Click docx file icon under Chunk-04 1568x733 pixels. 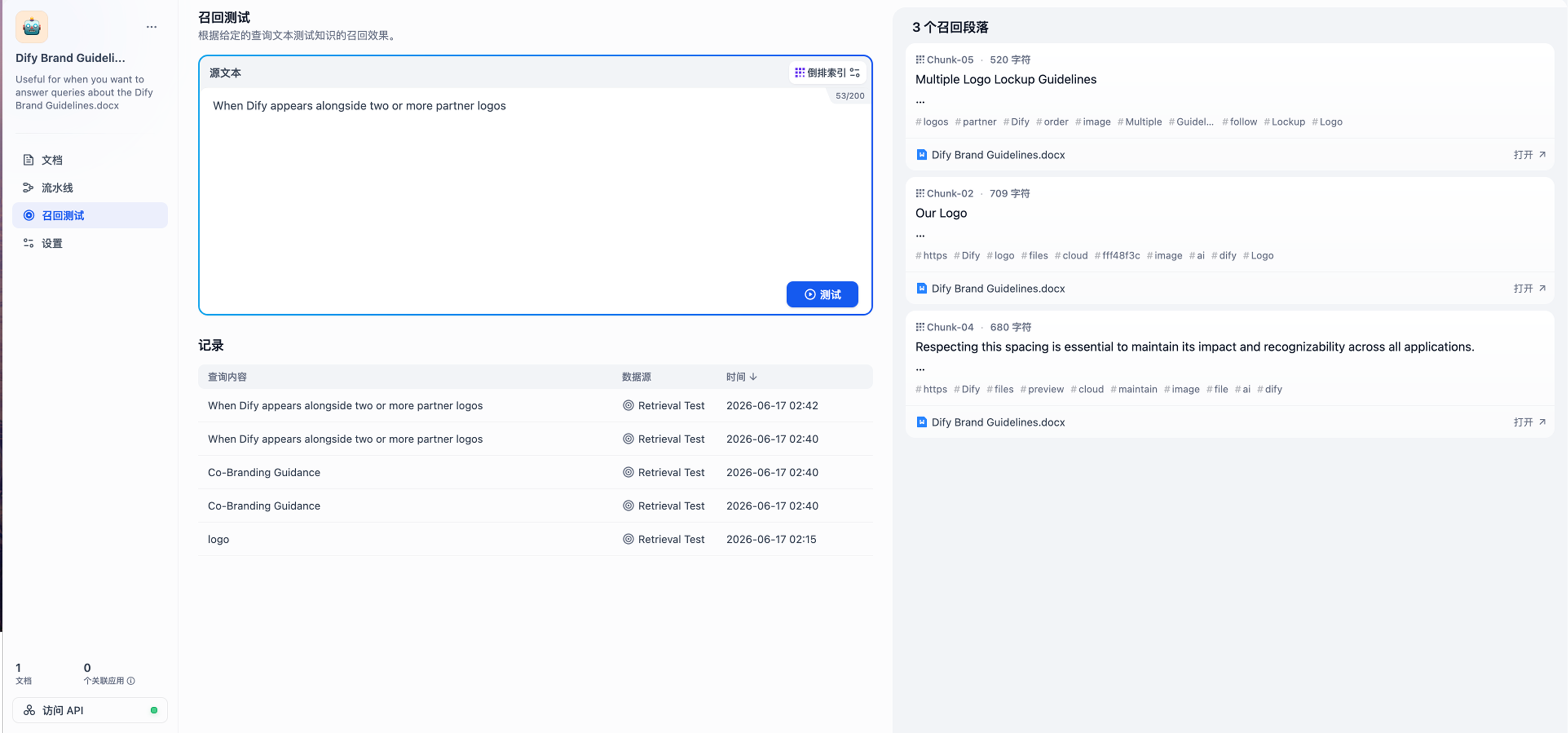click(x=922, y=423)
